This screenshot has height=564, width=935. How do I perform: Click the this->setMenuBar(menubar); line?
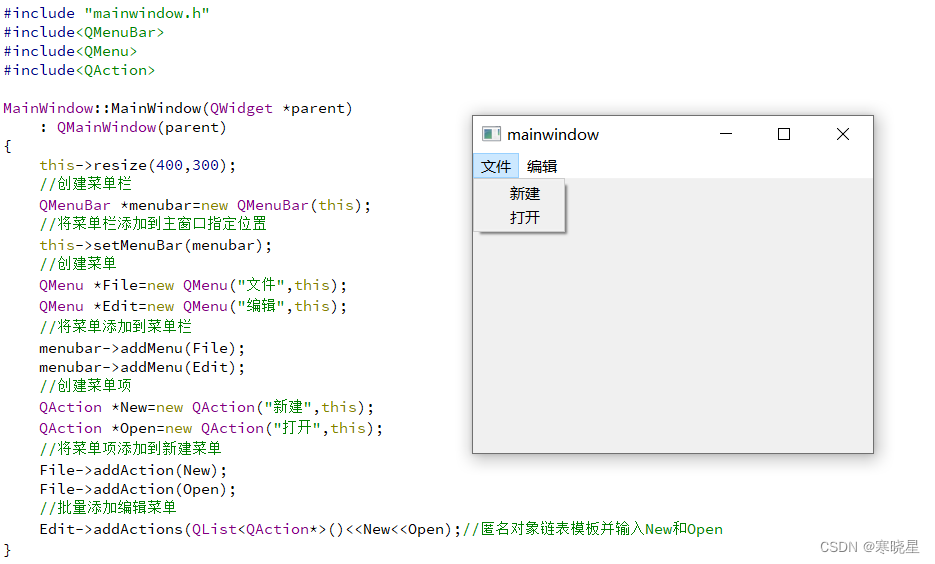click(155, 245)
